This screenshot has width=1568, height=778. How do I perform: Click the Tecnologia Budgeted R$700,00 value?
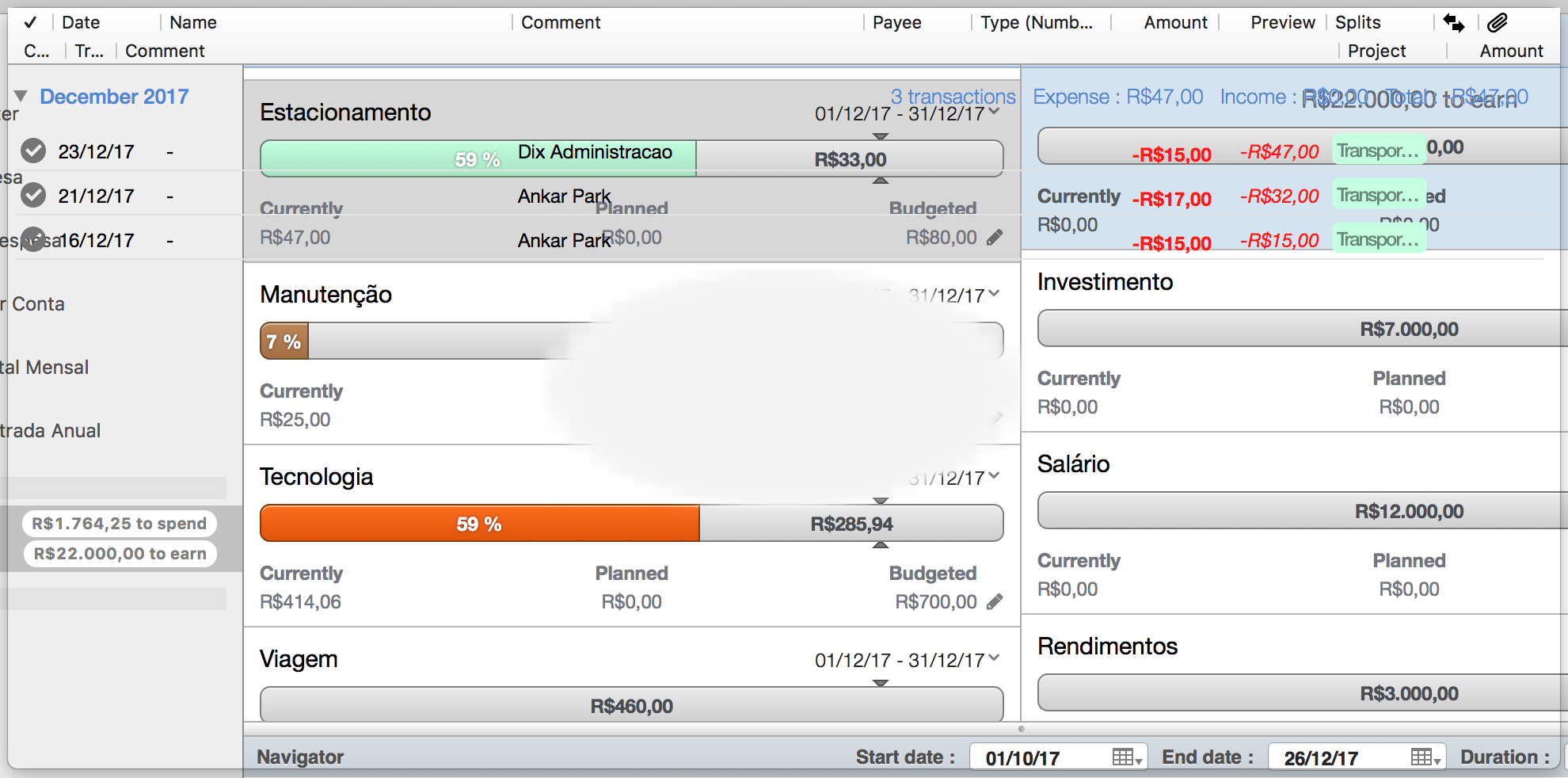point(936,601)
